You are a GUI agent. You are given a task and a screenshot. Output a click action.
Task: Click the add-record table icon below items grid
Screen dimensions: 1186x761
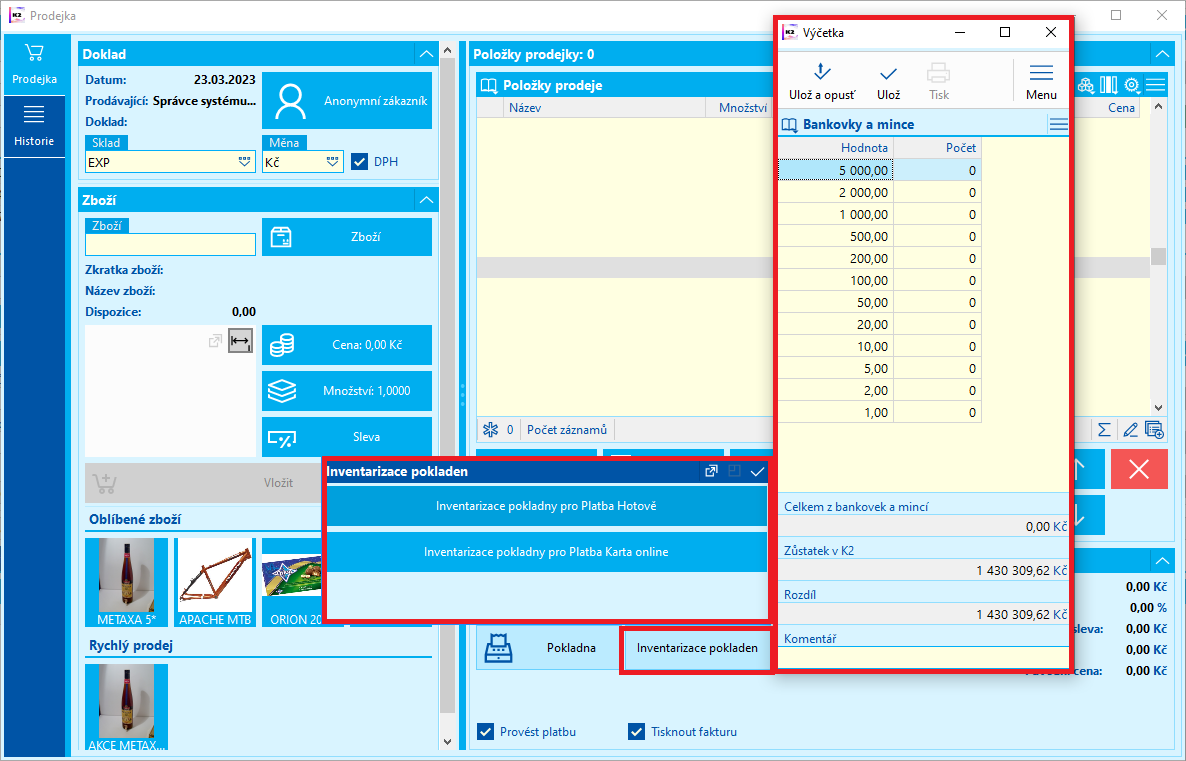tap(1154, 430)
